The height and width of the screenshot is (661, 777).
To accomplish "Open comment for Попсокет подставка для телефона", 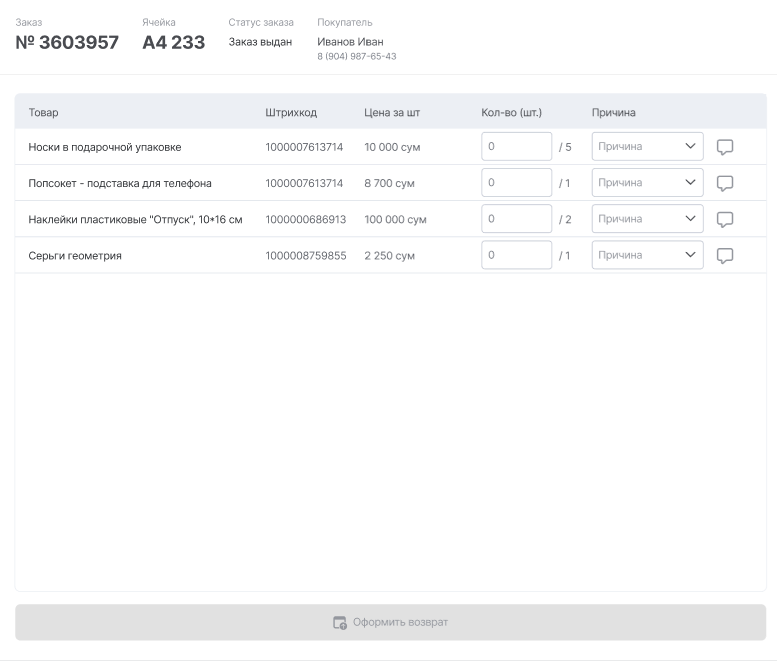I will (x=725, y=183).
